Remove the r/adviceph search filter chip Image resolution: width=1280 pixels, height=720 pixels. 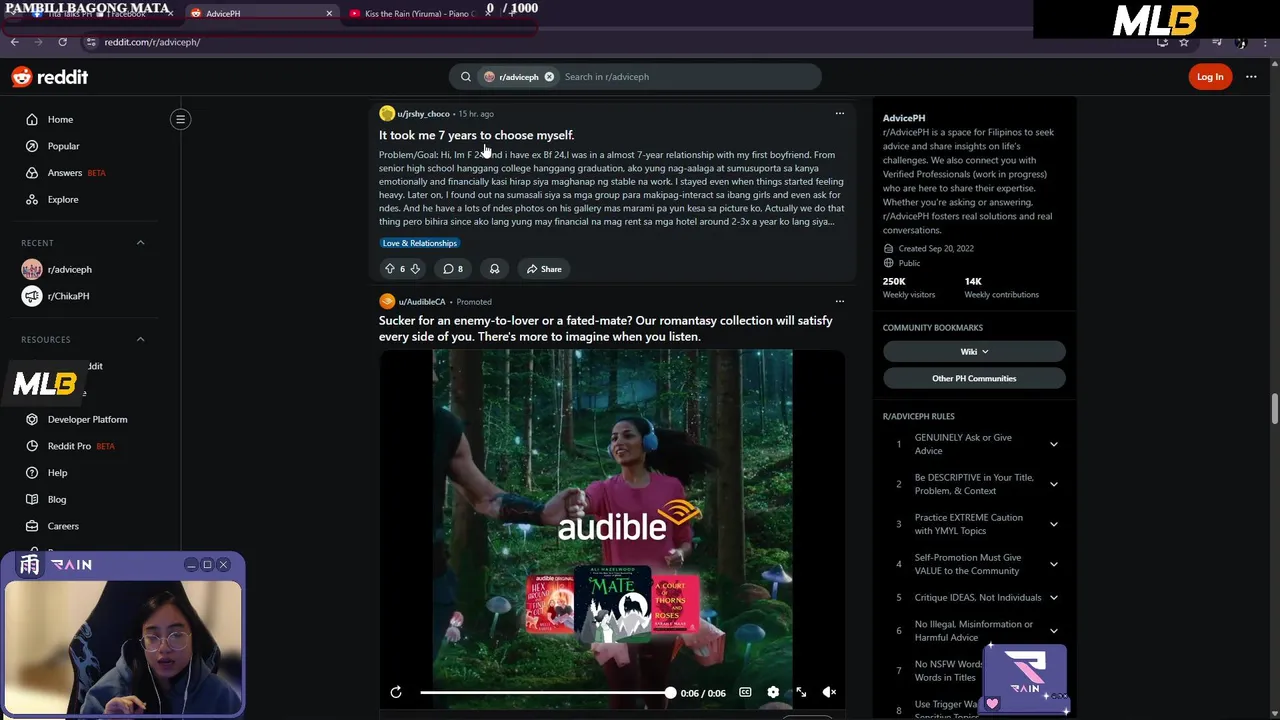click(549, 77)
